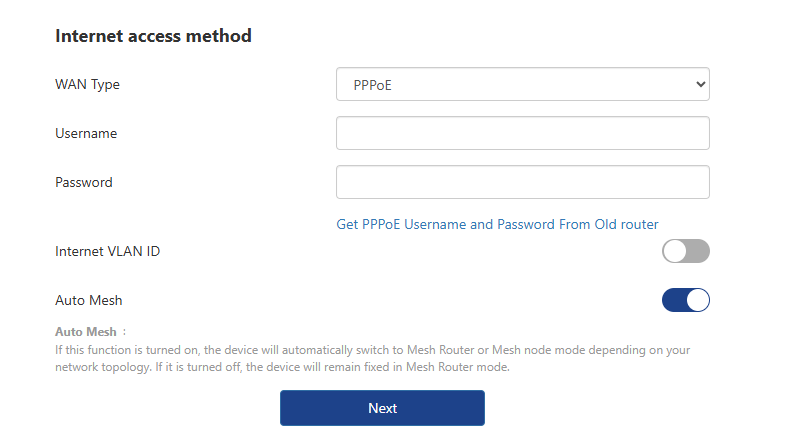Click the Internet VLAN ID label
Screen dimensions: 797x438
click(x=107, y=251)
